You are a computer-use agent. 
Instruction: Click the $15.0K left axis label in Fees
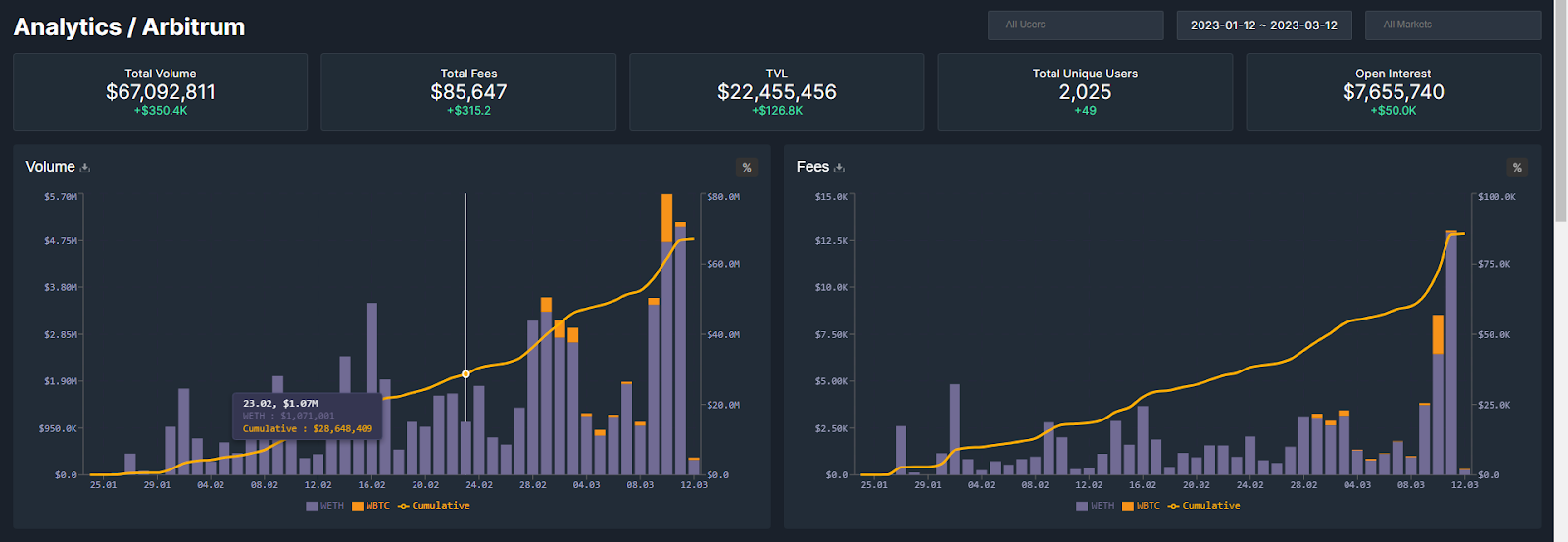click(832, 197)
